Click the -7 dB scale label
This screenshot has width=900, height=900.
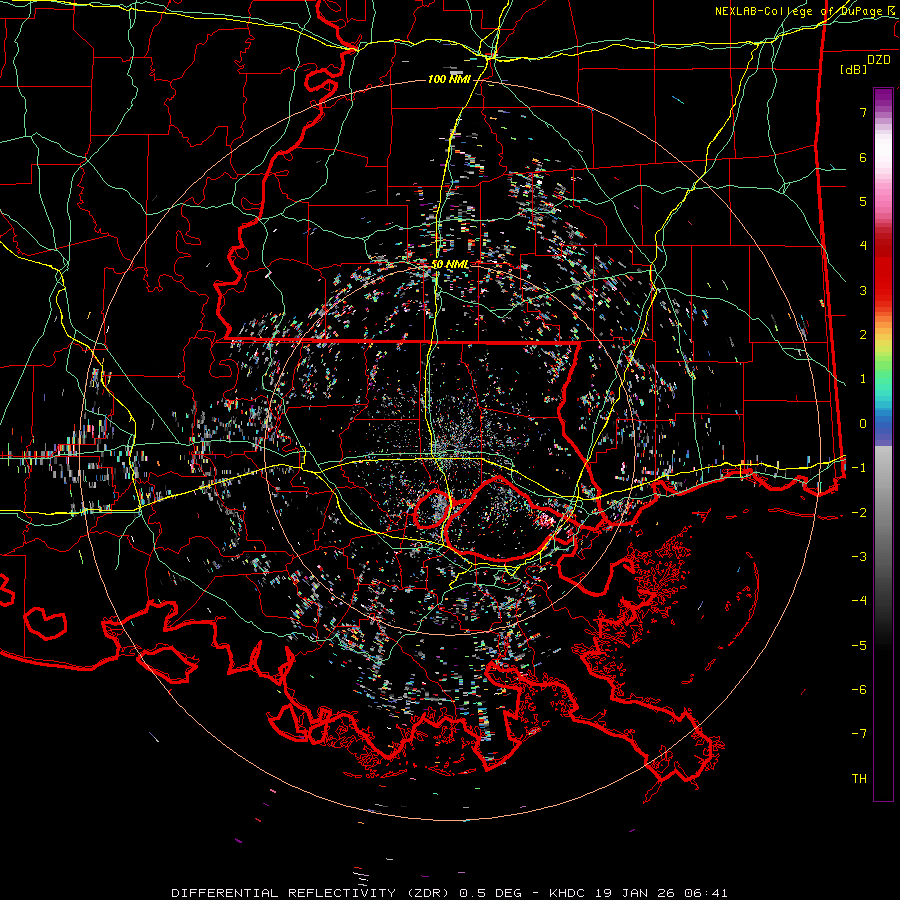click(x=859, y=734)
